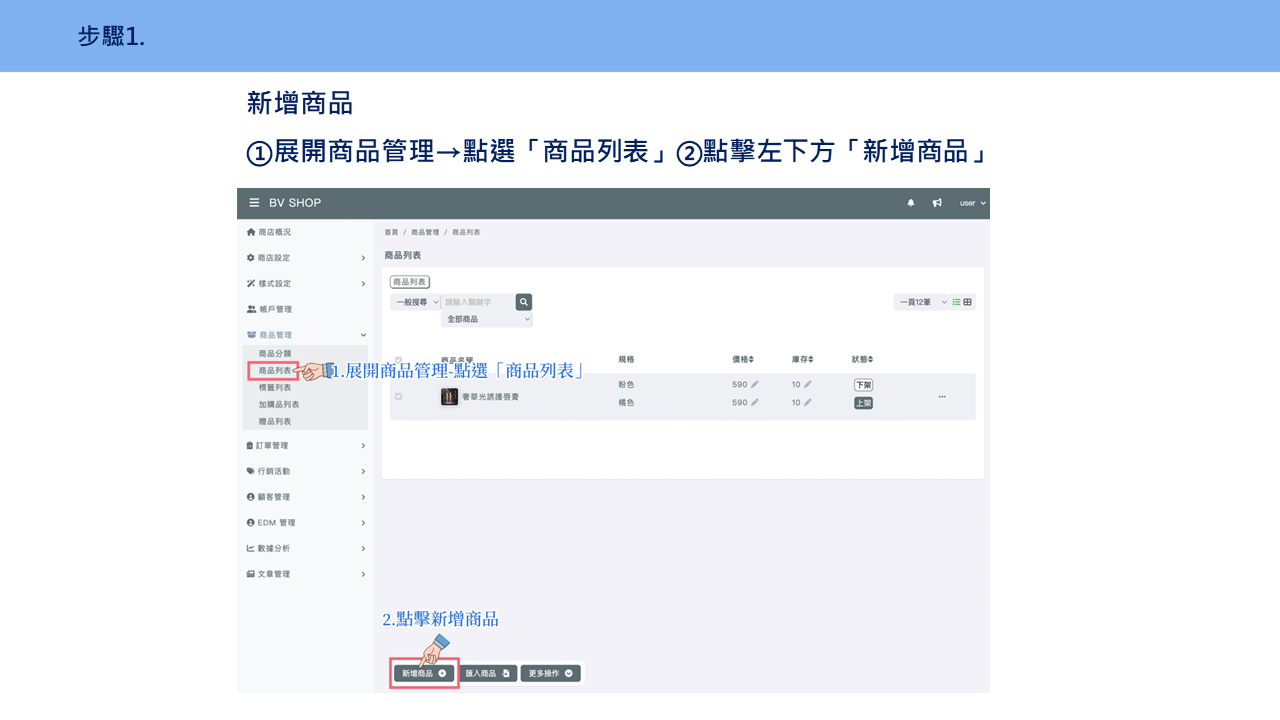Click the 匯入商品 button
Image resolution: width=1280 pixels, height=720 pixels.
point(488,674)
